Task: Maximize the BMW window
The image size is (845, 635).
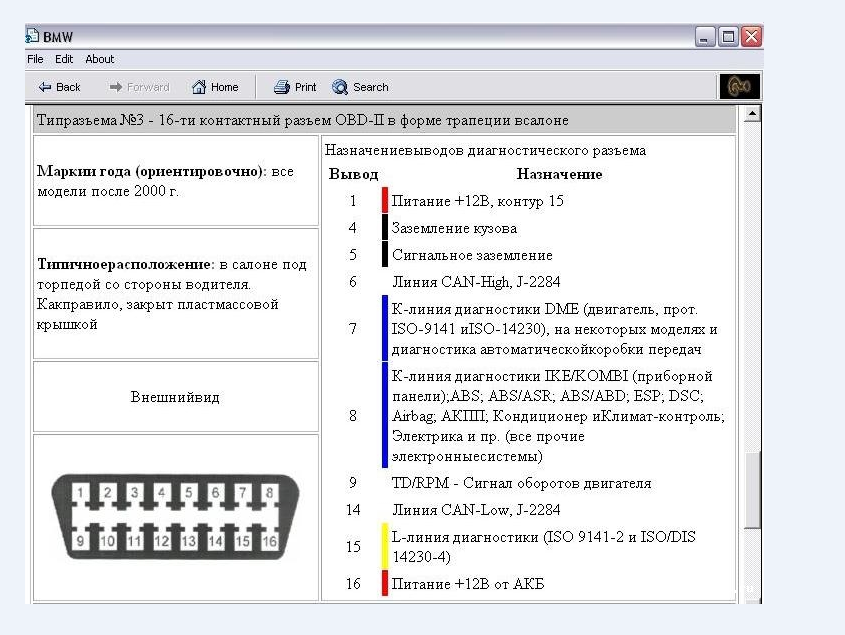Action: coord(728,37)
